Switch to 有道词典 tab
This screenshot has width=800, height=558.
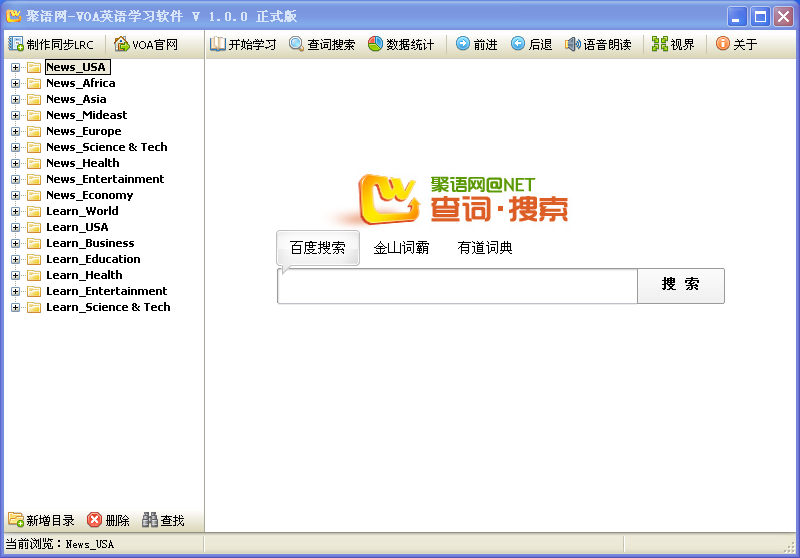(485, 248)
